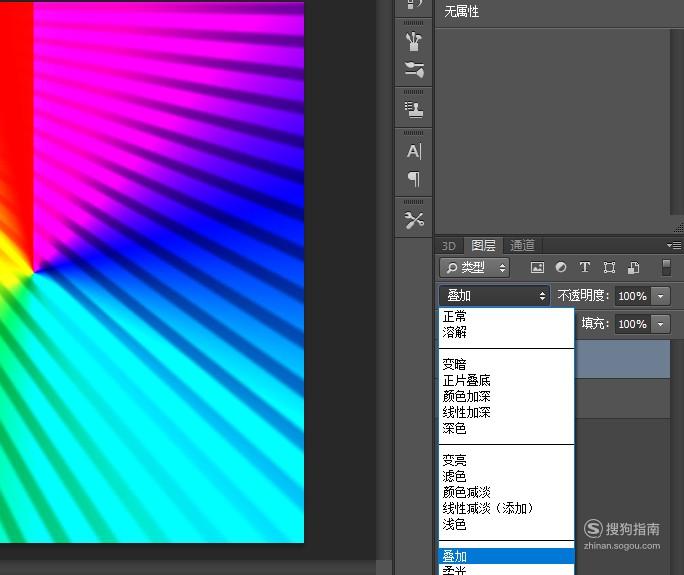Select 浅色 blend mode

506,524
